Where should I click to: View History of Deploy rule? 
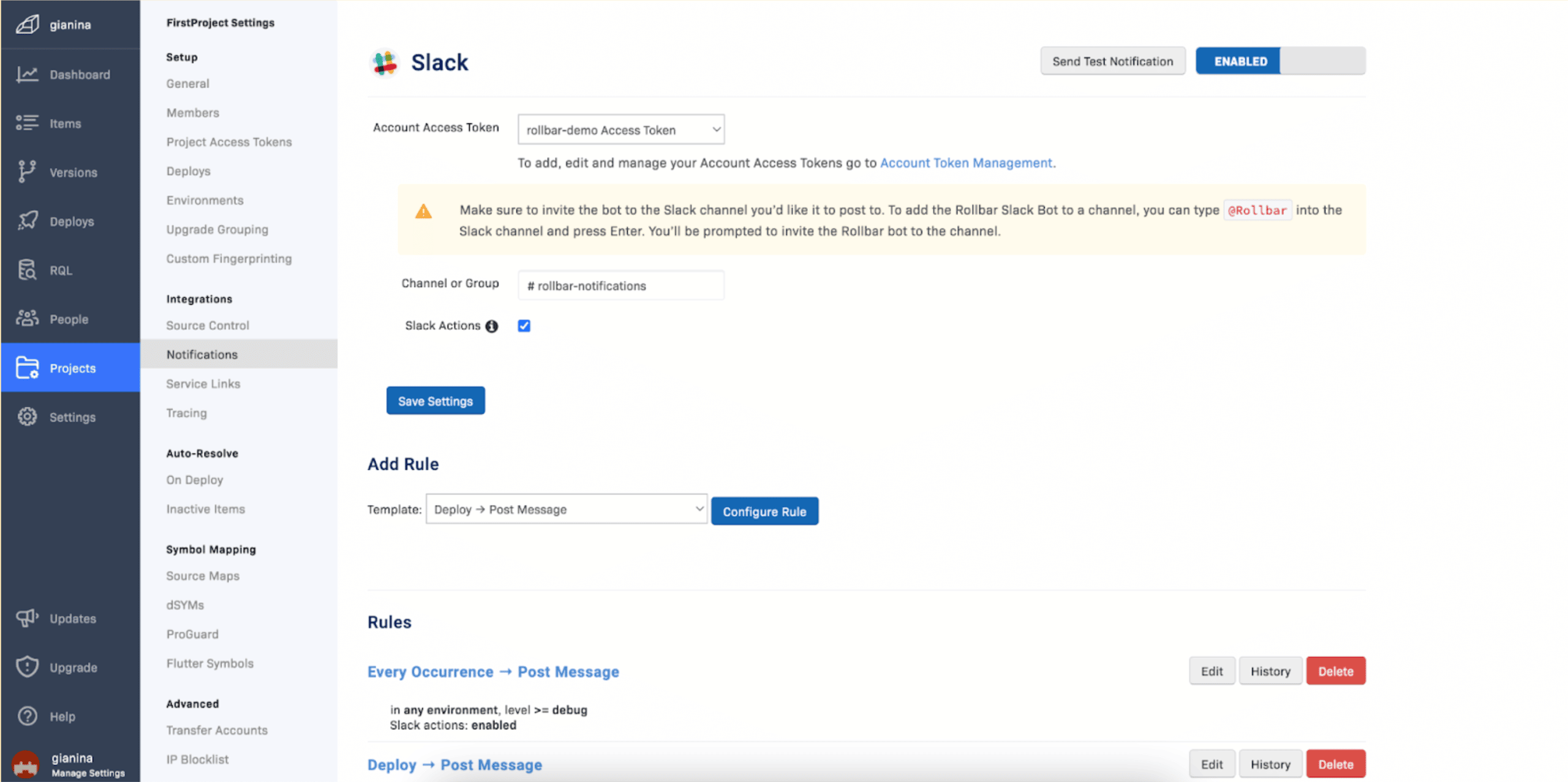tap(1270, 764)
